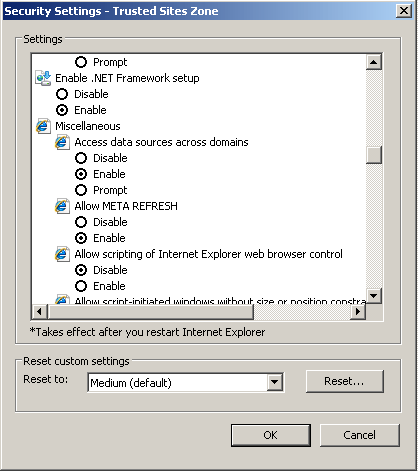
Task: Select Disable for .NET Framework setup
Action: click(x=62, y=94)
